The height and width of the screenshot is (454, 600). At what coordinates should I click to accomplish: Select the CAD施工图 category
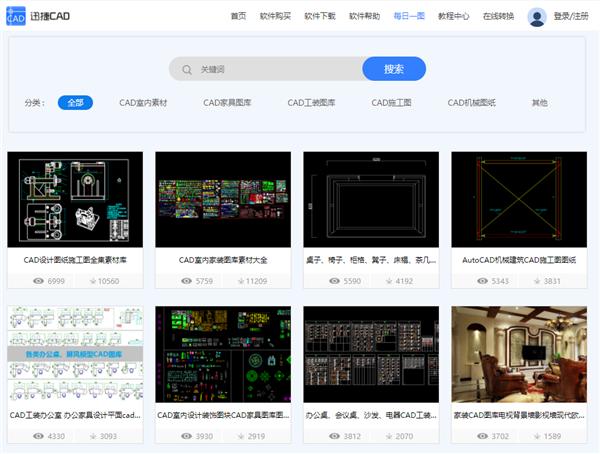tap(391, 103)
